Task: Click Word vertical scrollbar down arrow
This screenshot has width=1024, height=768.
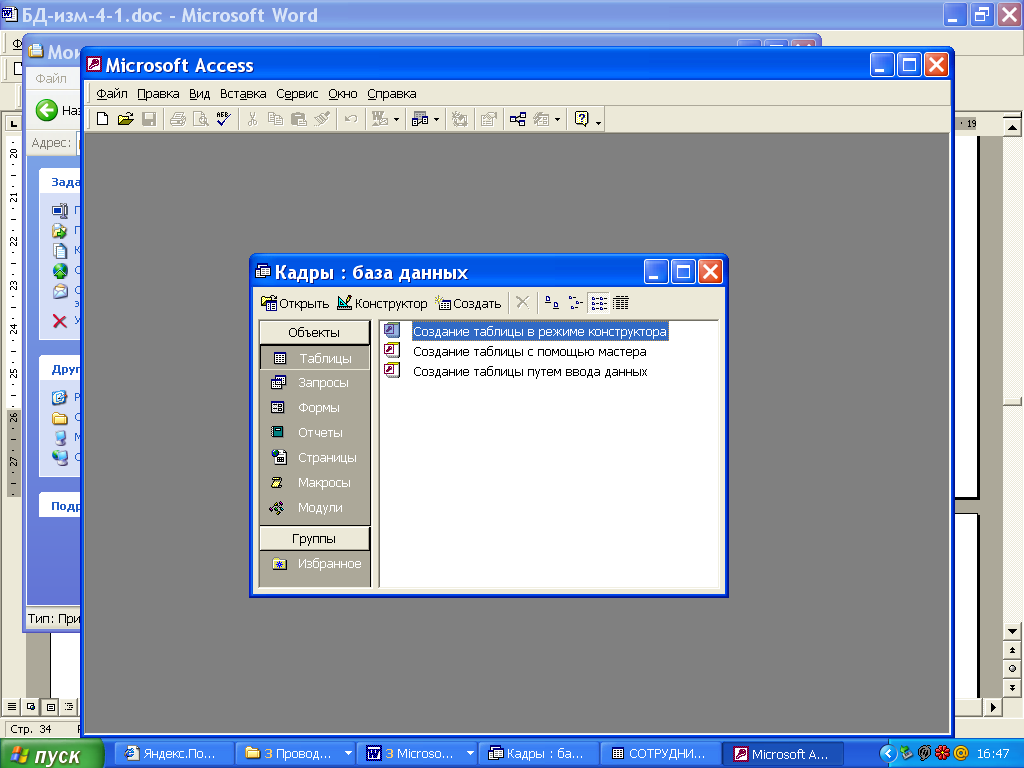Action: click(1012, 632)
